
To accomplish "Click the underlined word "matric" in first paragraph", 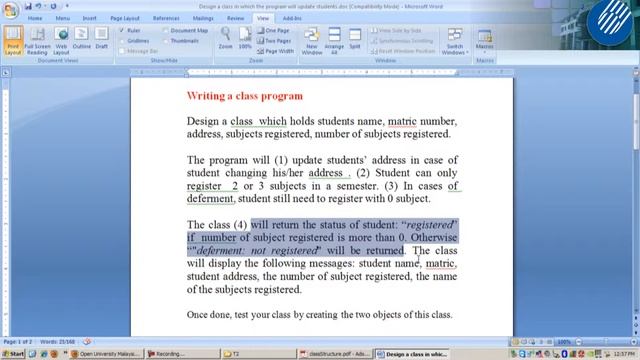I will 402,121.
